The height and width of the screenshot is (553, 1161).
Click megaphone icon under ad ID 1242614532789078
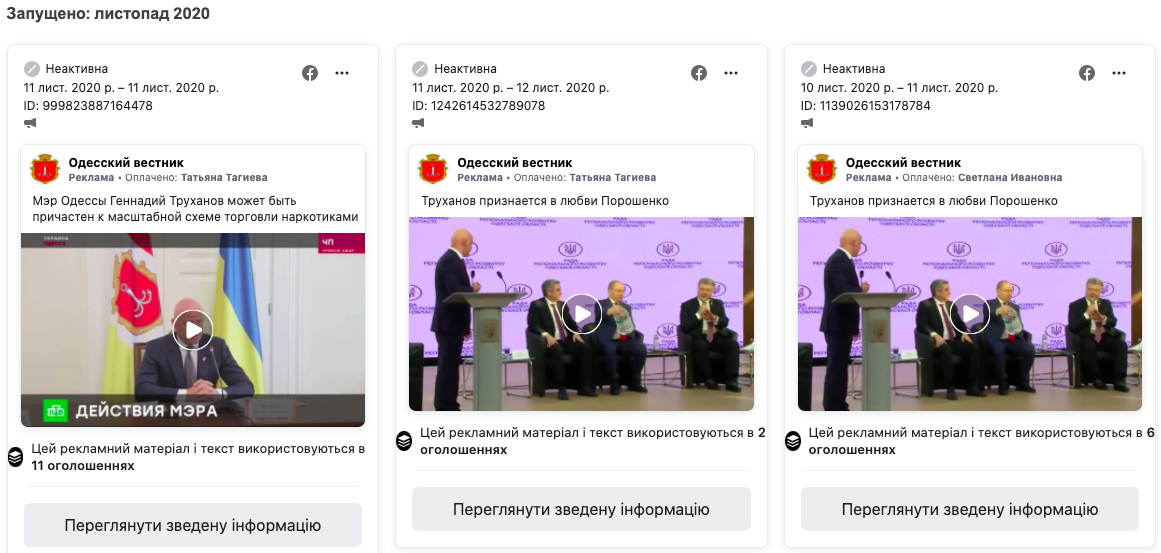418,123
